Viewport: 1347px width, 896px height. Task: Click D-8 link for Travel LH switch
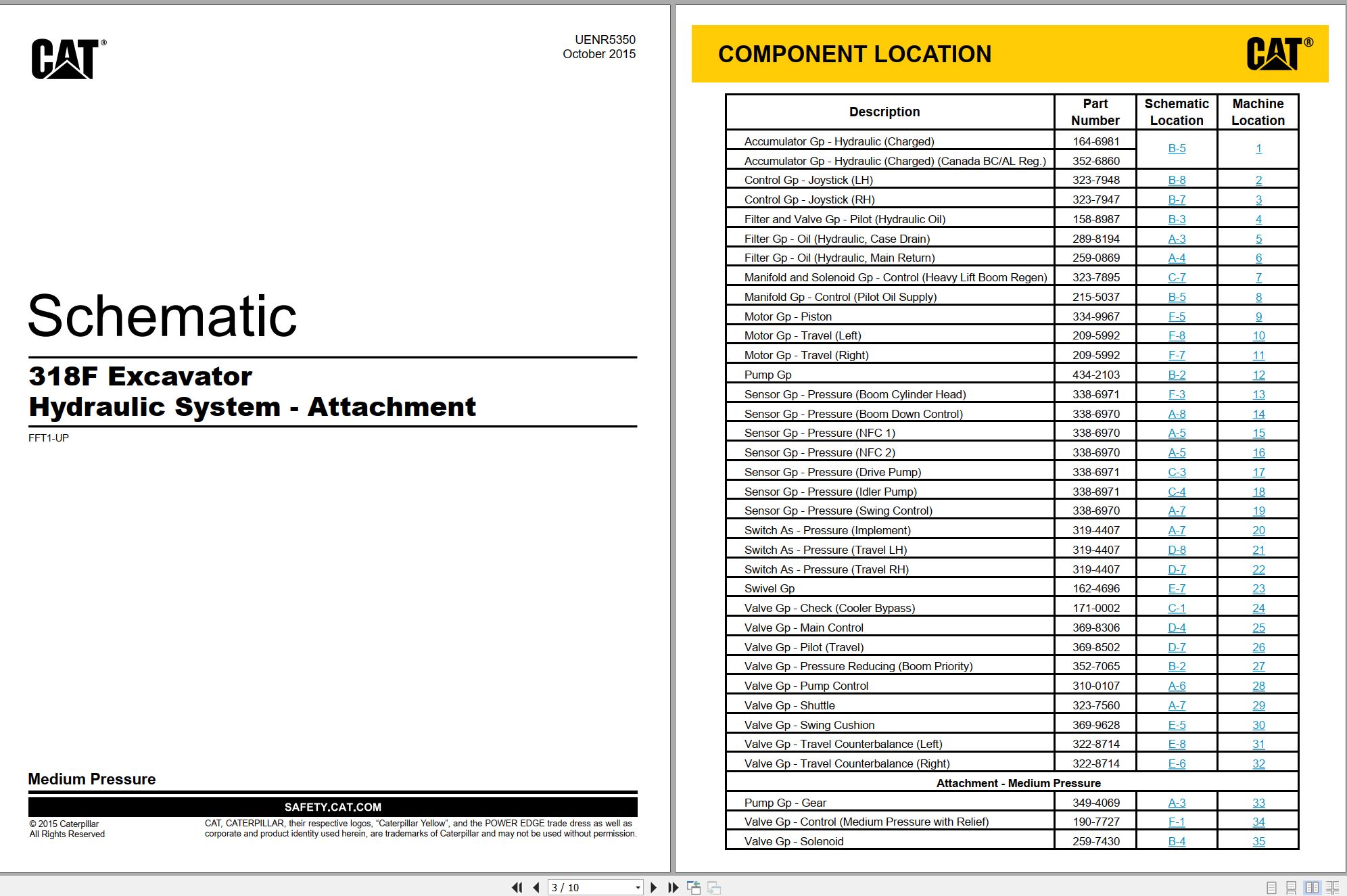tap(1177, 550)
